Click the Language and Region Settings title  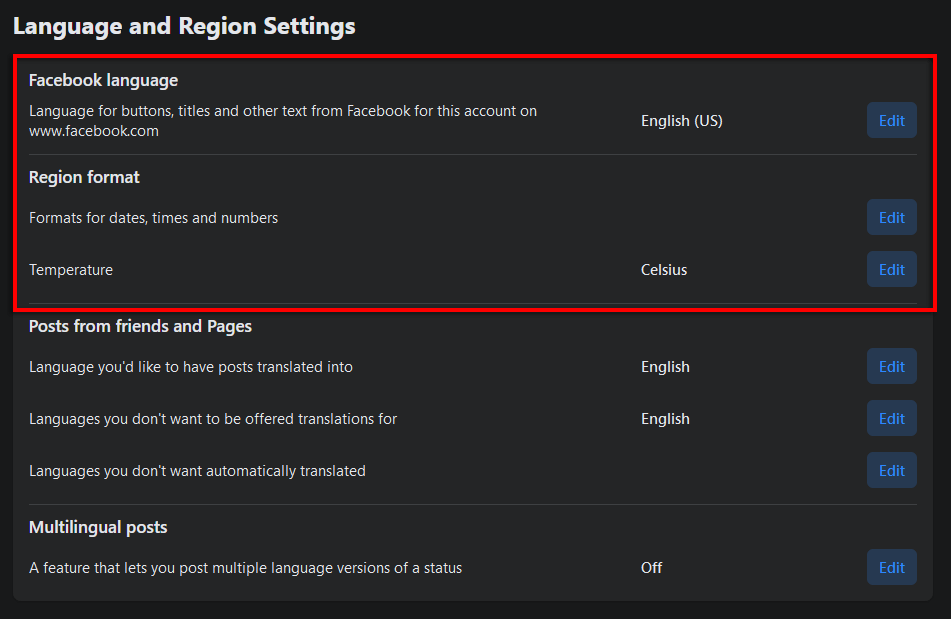coord(184,27)
